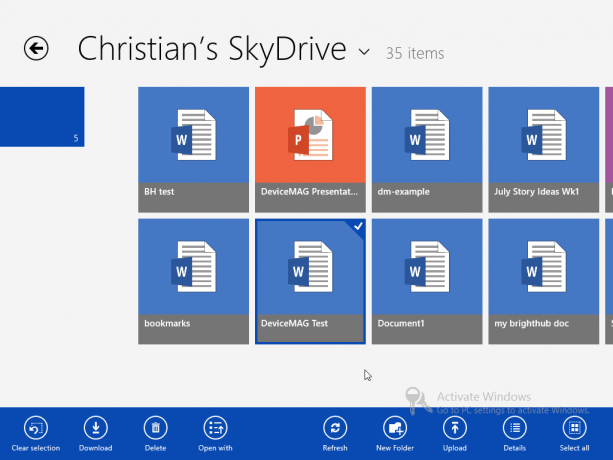Click the Word icon on bookmarks tile
Image resolution: width=613 pixels, height=460 pixels.
[194, 267]
